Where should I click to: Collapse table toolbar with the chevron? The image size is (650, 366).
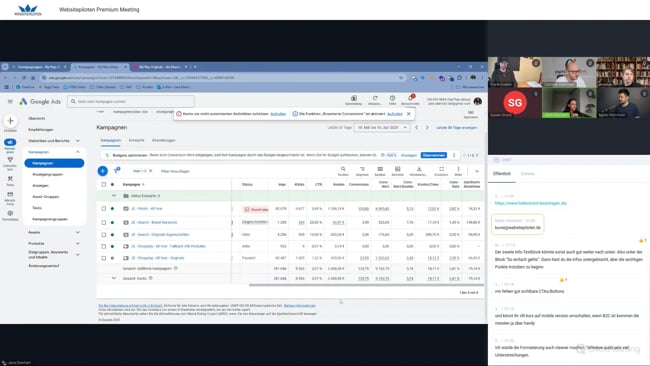coord(477,171)
